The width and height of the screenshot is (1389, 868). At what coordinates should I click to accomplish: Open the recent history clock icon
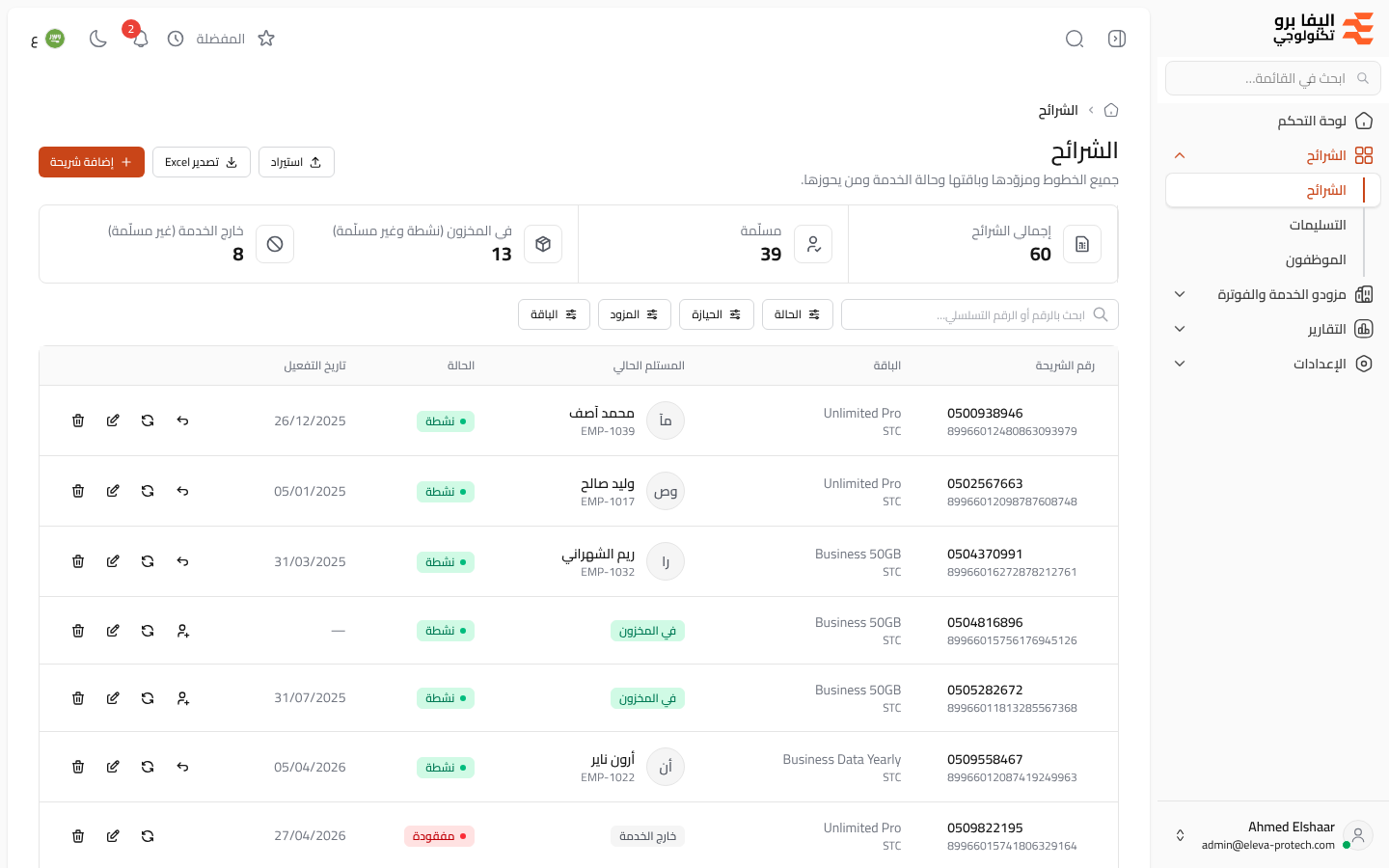coord(176,39)
